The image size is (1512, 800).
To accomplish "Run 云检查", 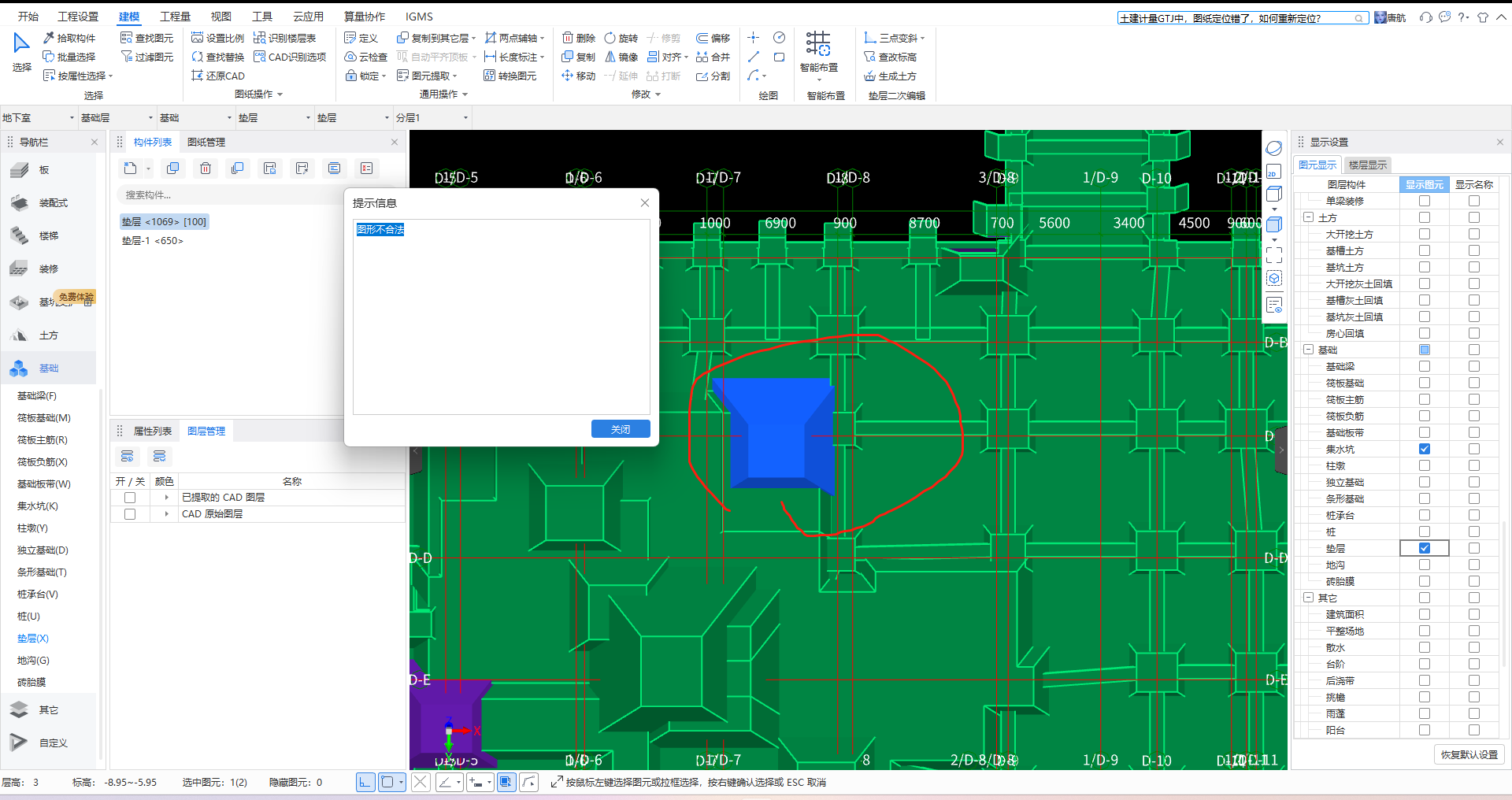I will coord(366,57).
